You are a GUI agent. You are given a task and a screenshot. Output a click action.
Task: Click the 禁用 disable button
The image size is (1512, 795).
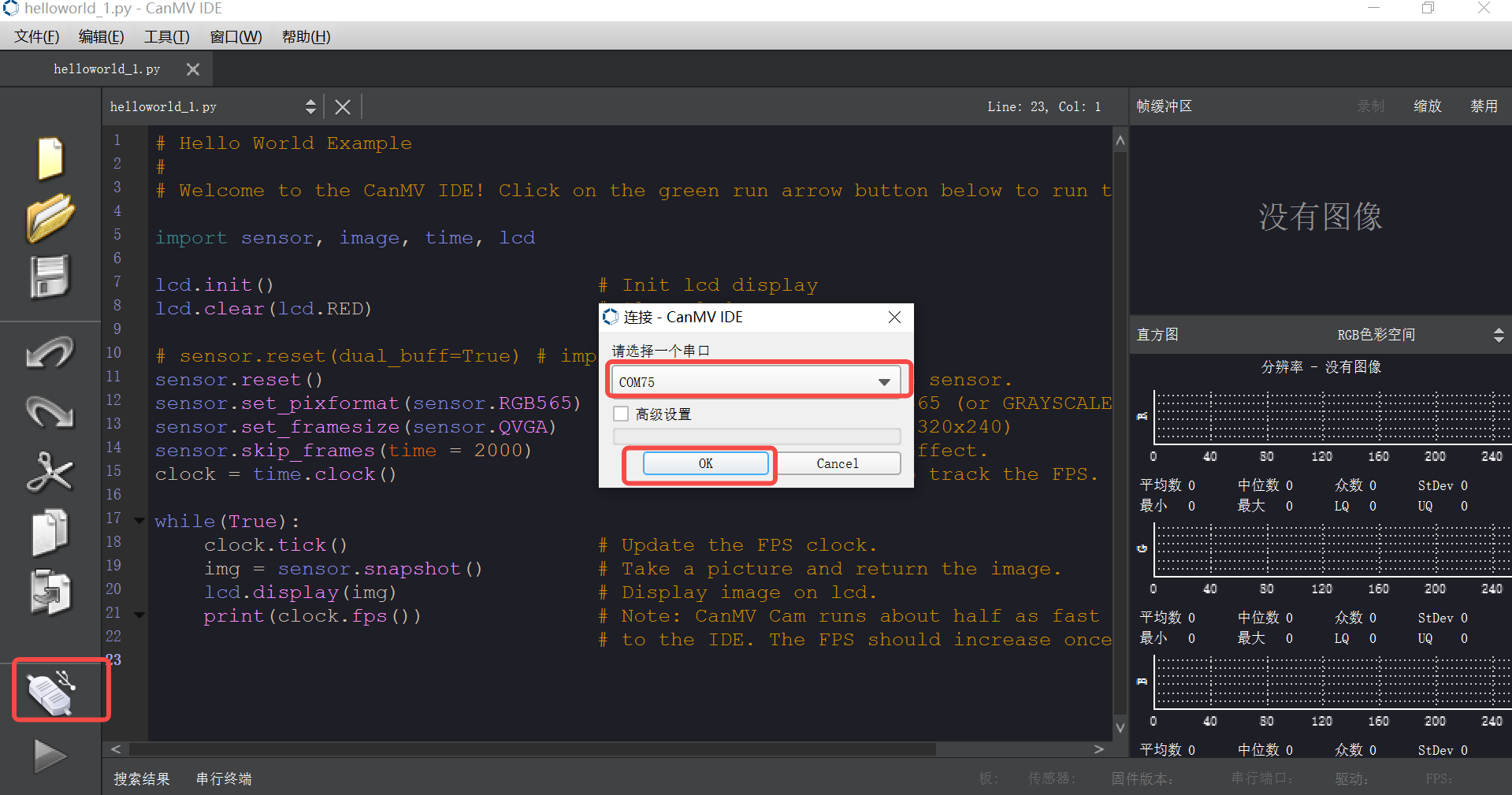click(x=1484, y=106)
